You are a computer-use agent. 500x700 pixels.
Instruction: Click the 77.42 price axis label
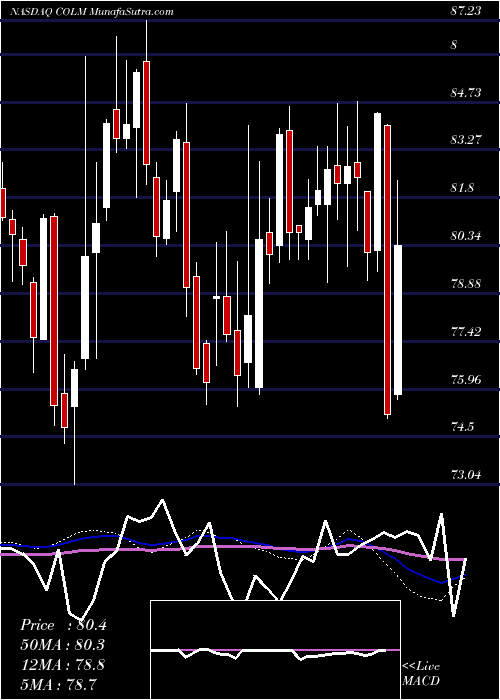coord(466,332)
